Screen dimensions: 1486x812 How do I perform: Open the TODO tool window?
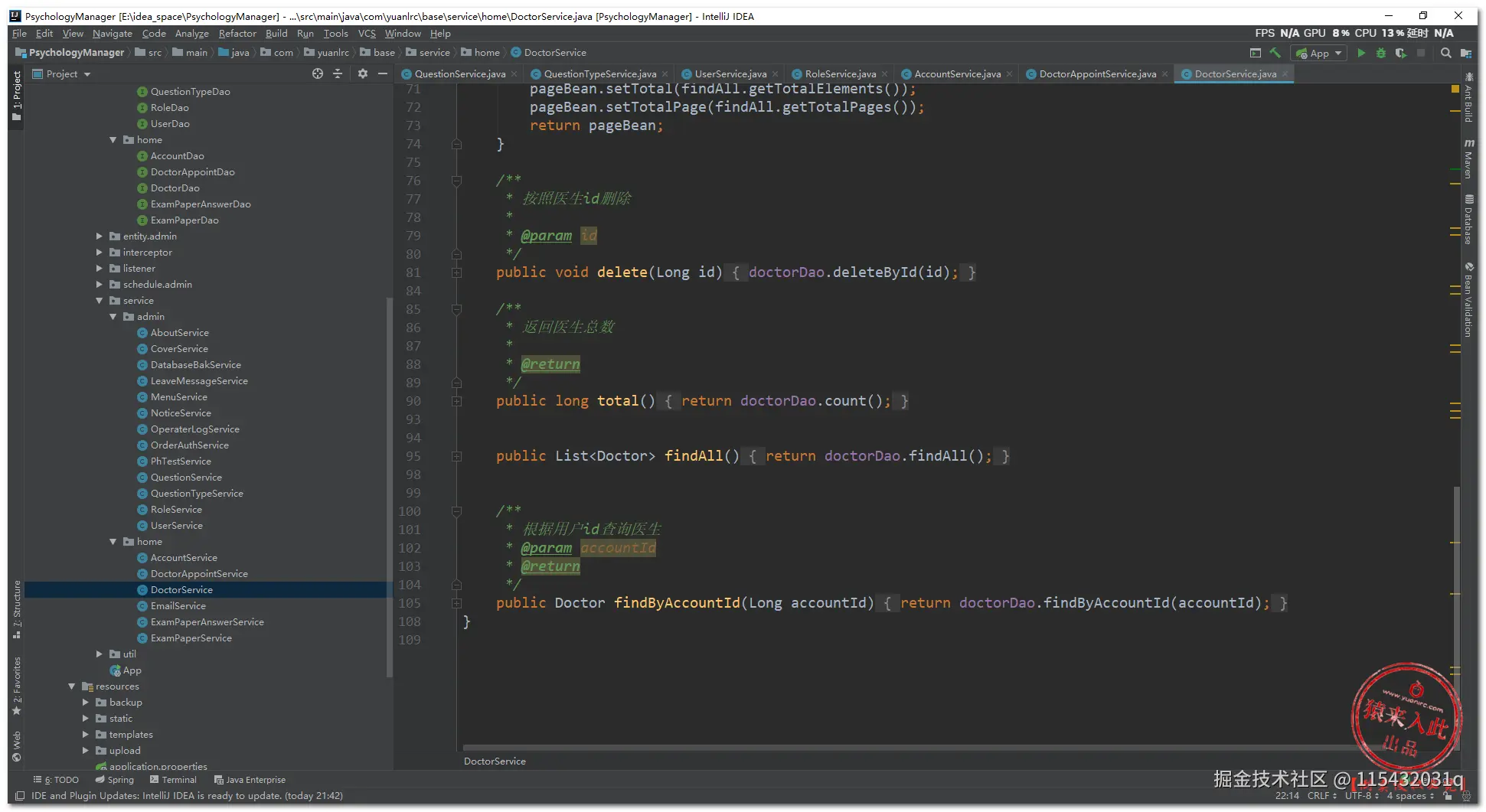[57, 780]
